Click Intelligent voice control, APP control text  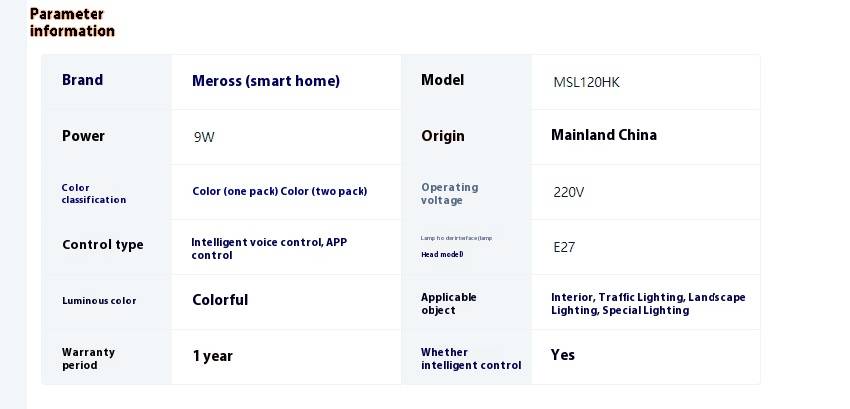[x=269, y=248]
